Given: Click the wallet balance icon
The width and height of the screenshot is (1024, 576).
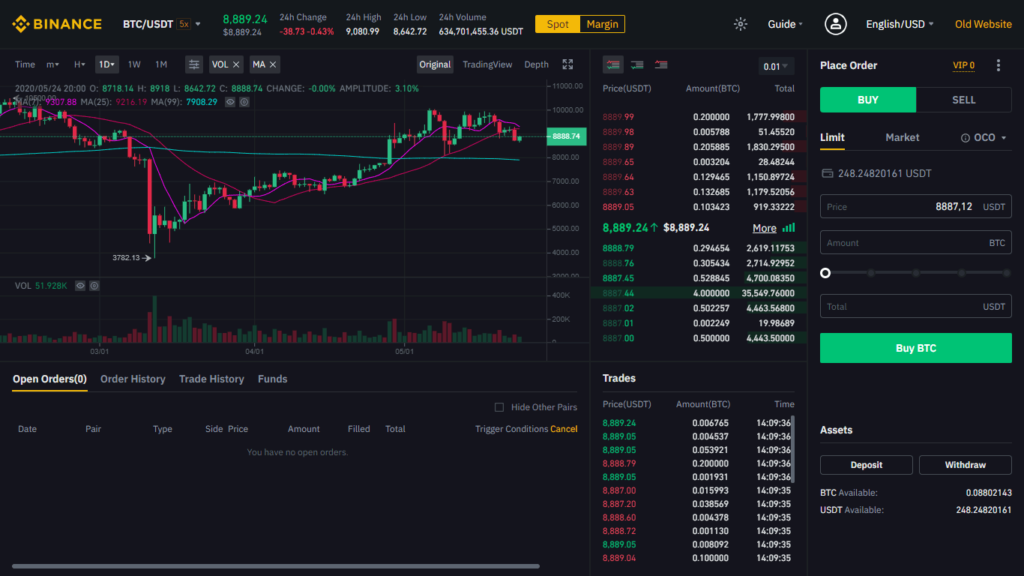Looking at the screenshot, I should [827, 173].
